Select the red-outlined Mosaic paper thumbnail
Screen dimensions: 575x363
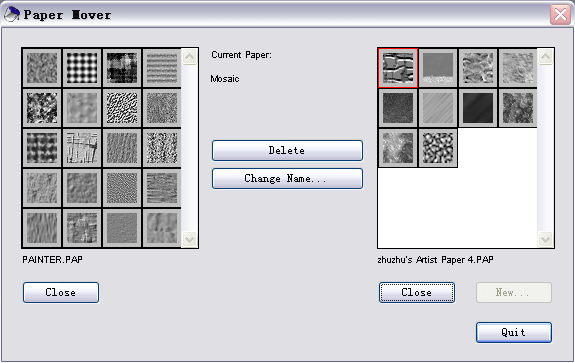(398, 68)
